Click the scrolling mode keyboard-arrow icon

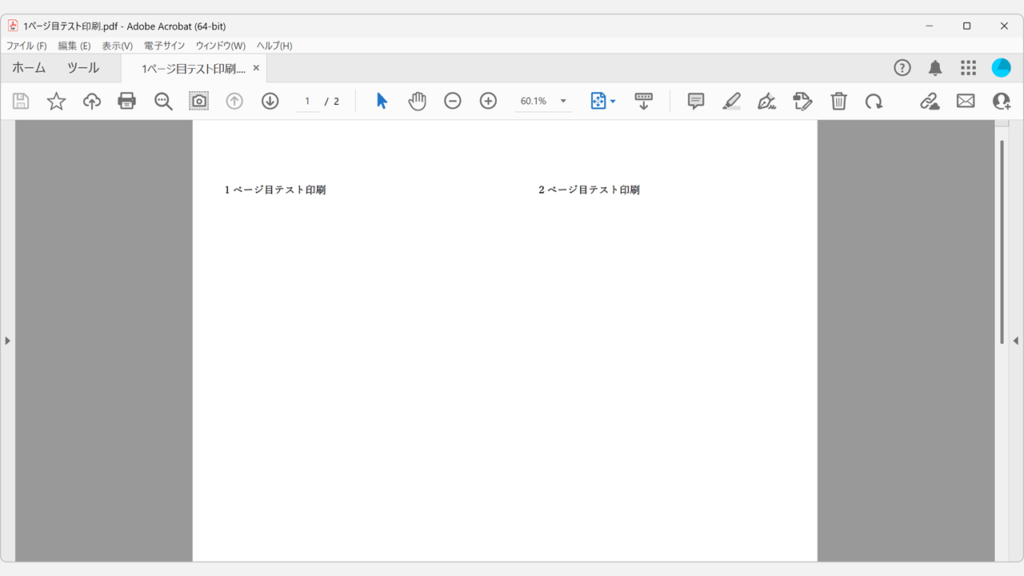[x=643, y=101]
